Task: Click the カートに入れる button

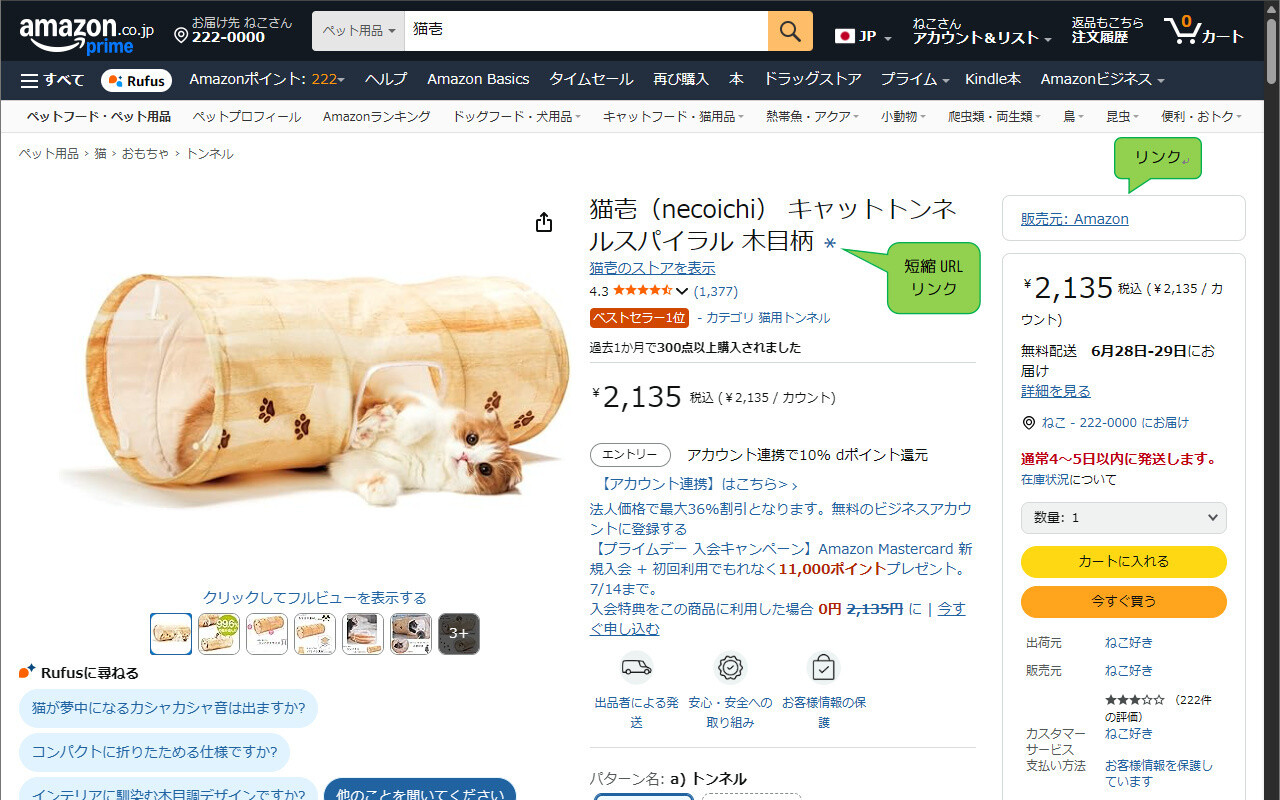Action: [x=1124, y=562]
